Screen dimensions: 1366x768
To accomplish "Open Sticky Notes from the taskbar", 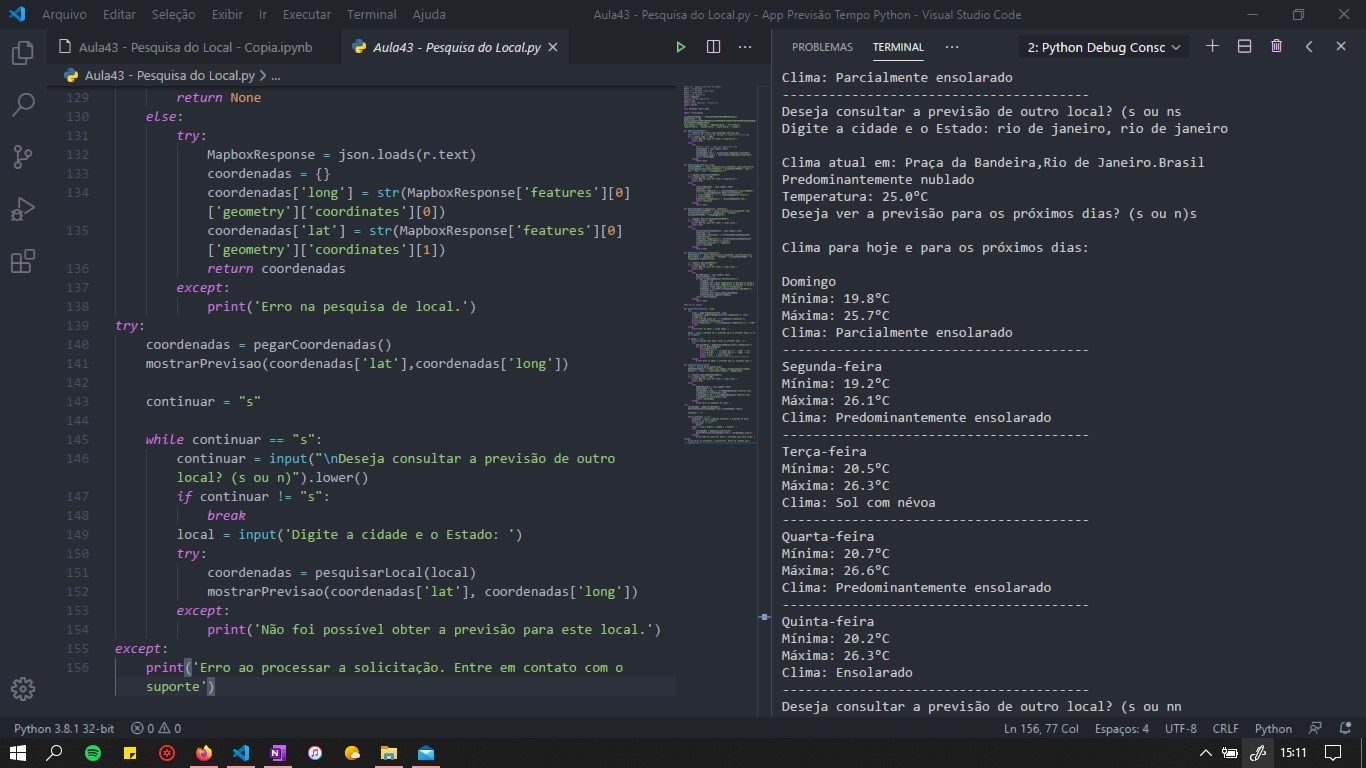I will click(x=131, y=753).
